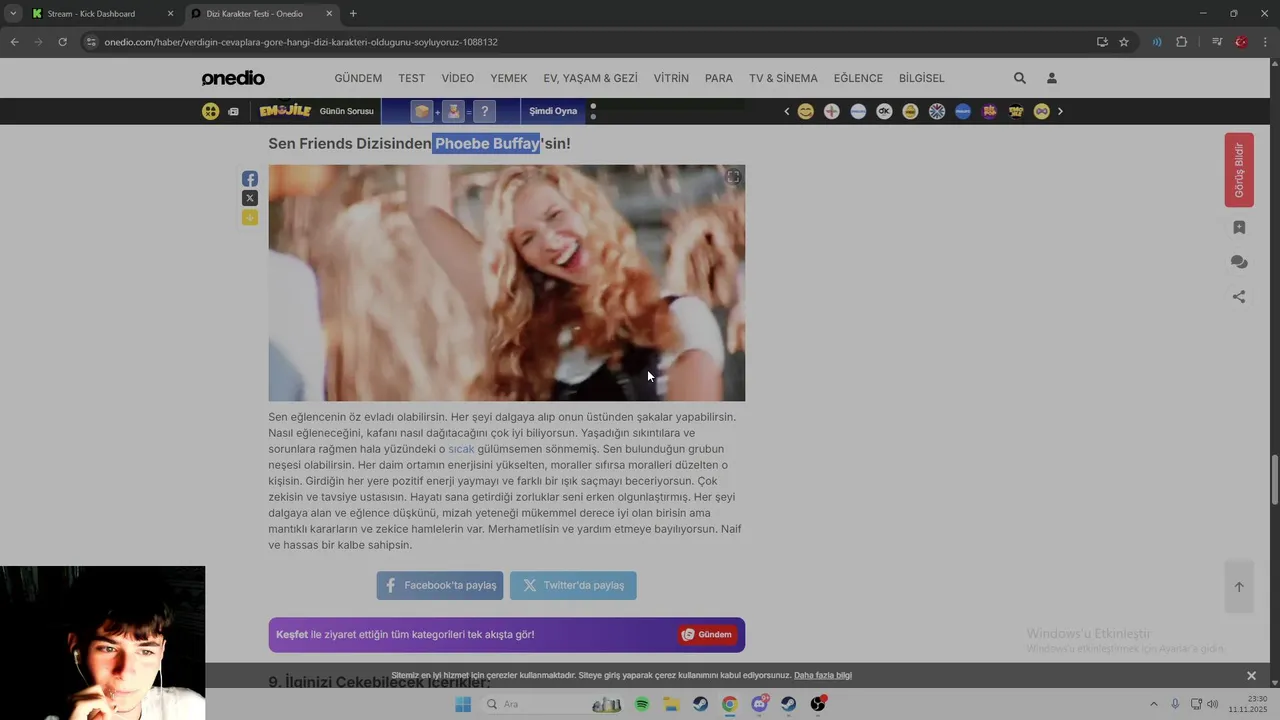Share on X from left sidebar icon

(250, 198)
